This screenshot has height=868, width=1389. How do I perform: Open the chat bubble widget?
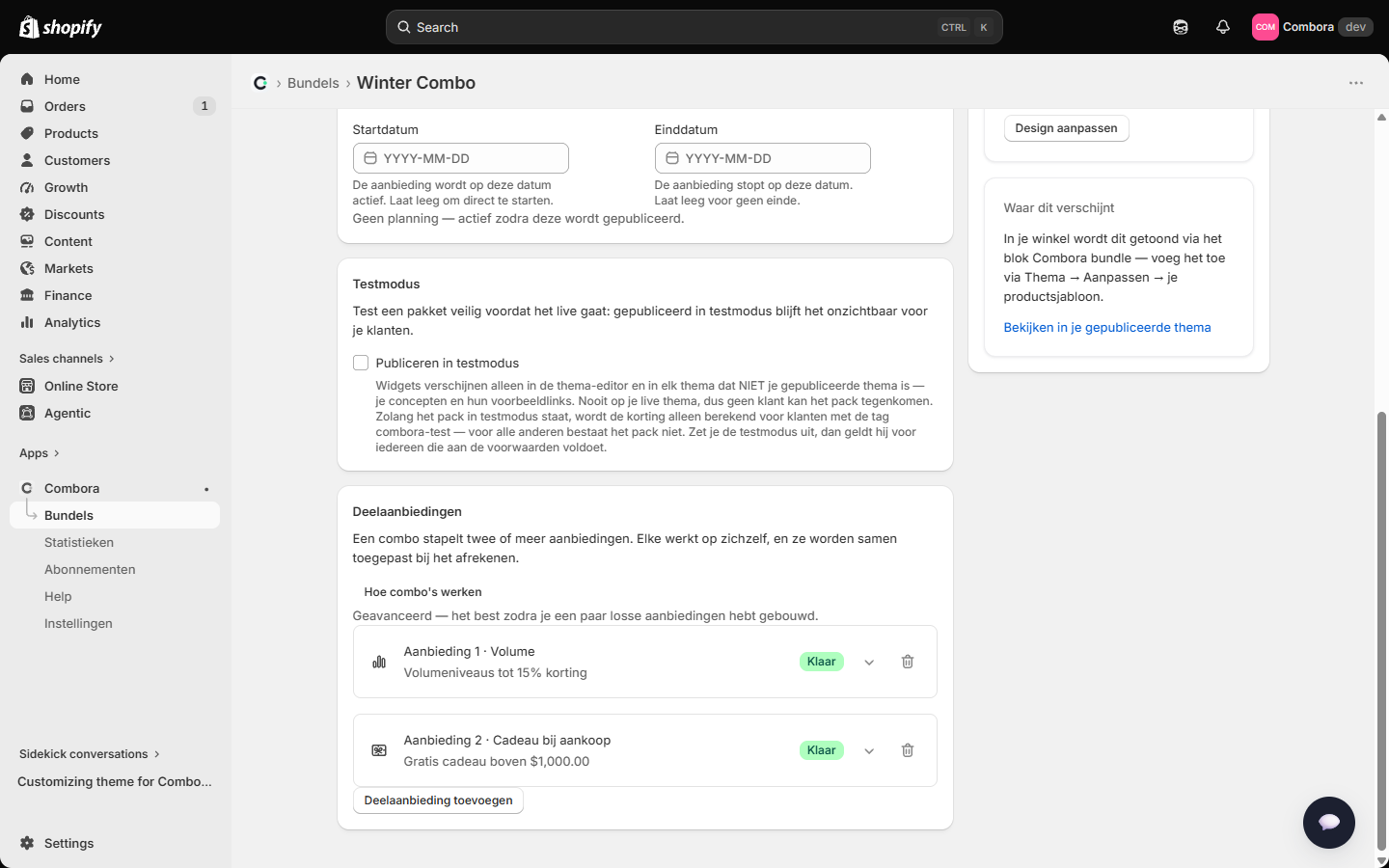1328,822
